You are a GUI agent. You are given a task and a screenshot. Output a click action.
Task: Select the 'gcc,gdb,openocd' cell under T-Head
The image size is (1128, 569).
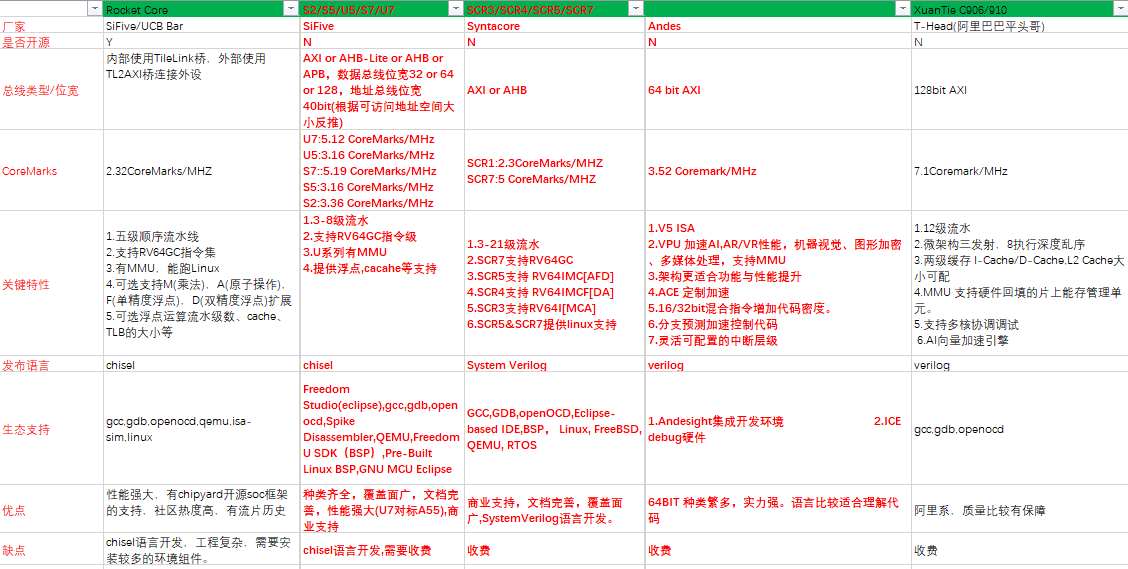[x=1019, y=429]
